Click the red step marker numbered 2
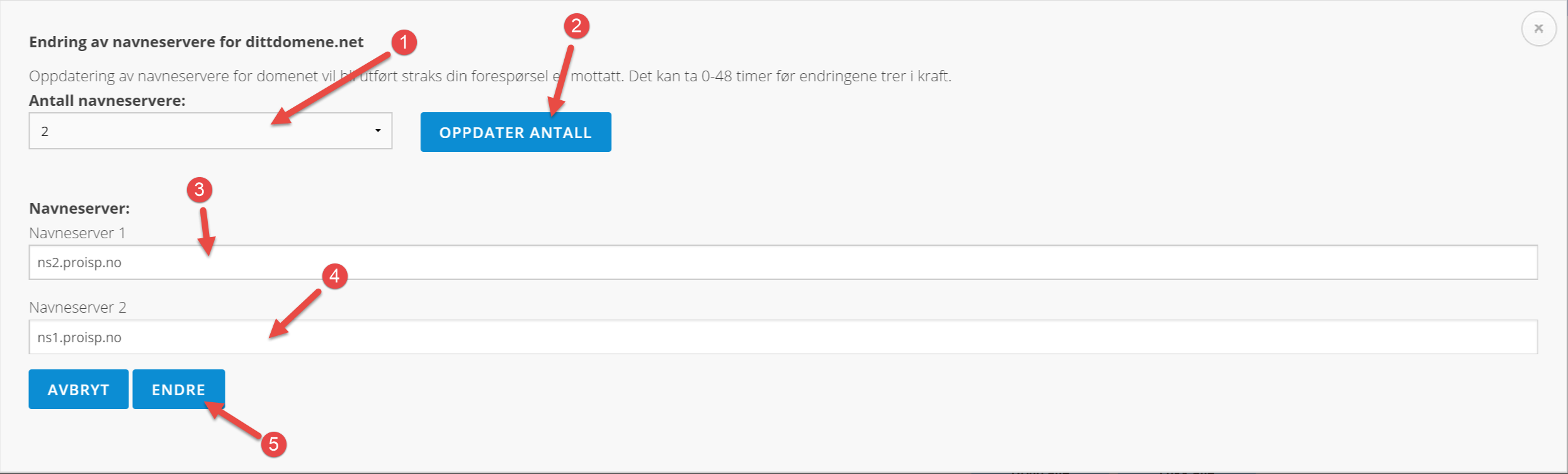Image resolution: width=1568 pixels, height=474 pixels. tap(576, 26)
